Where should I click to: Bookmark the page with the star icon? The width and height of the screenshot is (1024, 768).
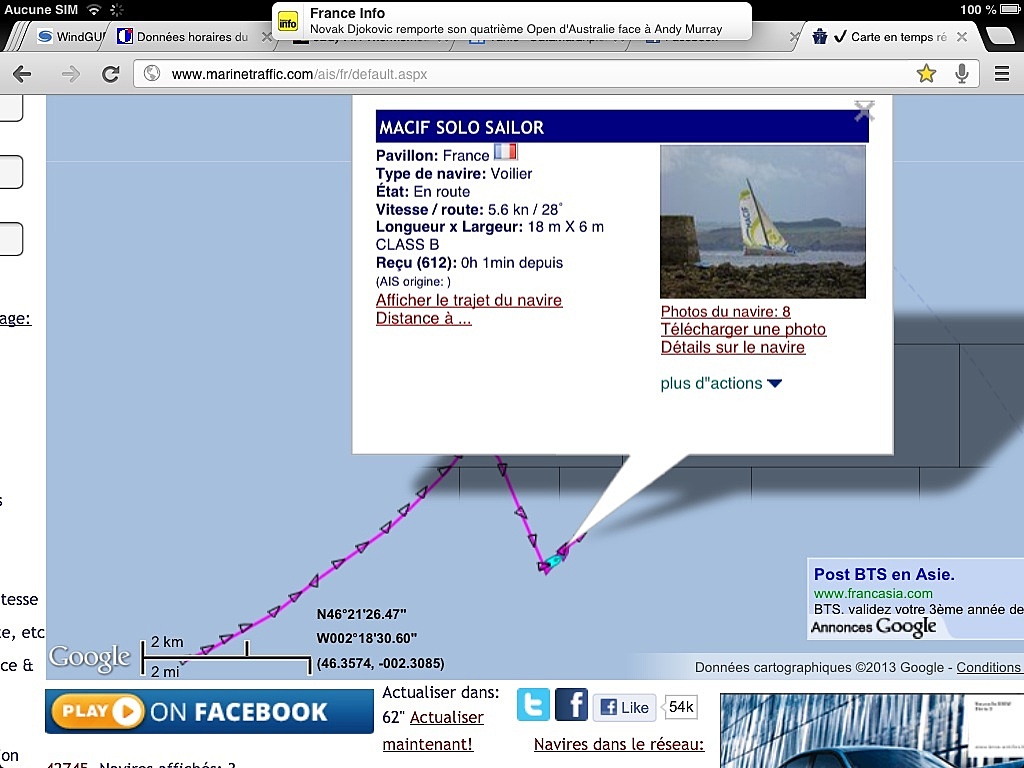[x=926, y=74]
